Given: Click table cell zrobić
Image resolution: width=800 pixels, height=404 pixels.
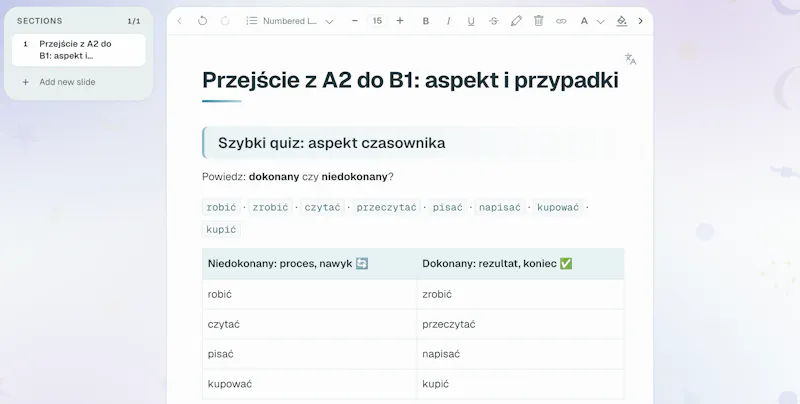Looking at the screenshot, I should click(x=520, y=294).
